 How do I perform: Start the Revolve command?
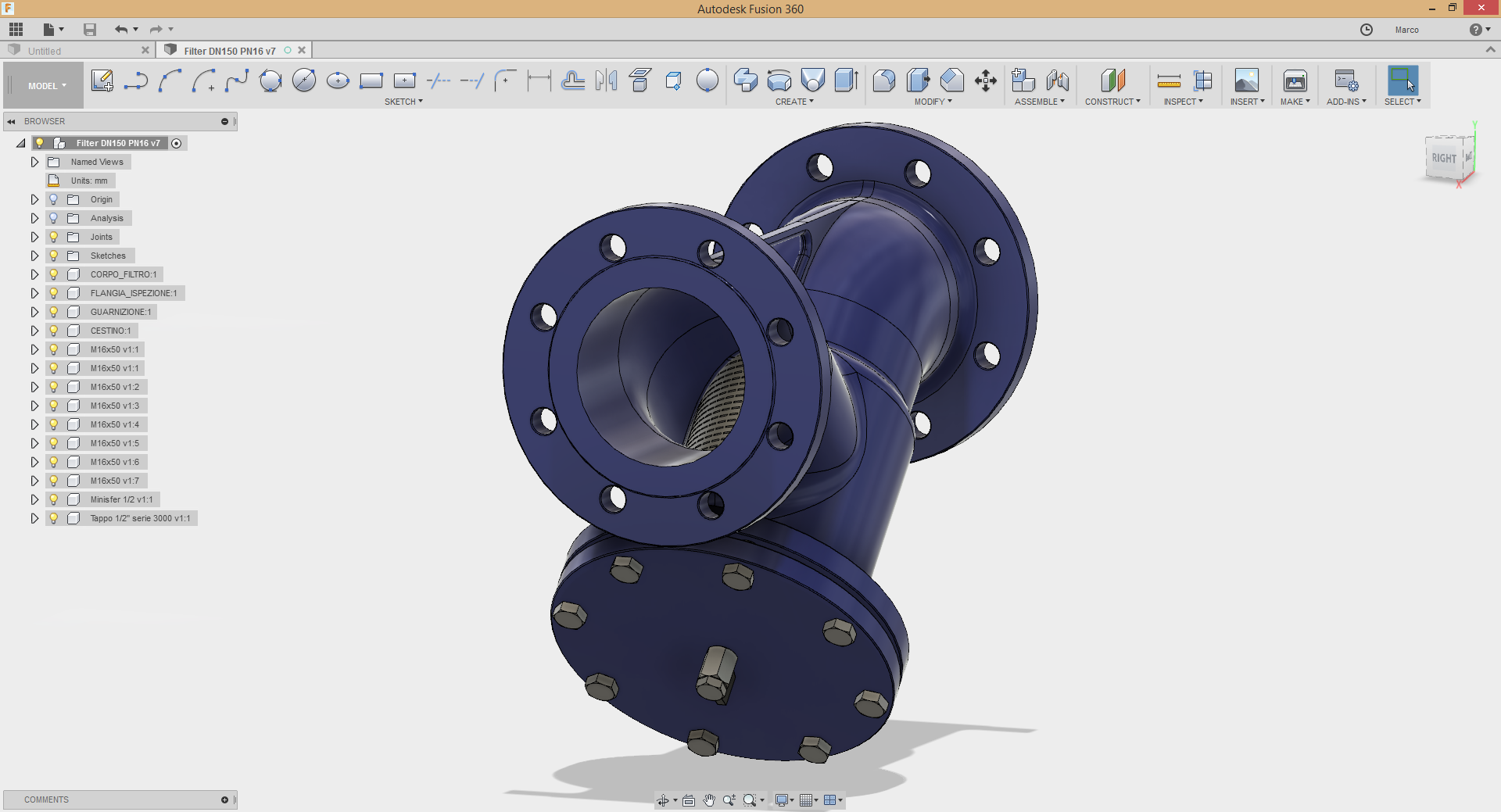(x=779, y=80)
